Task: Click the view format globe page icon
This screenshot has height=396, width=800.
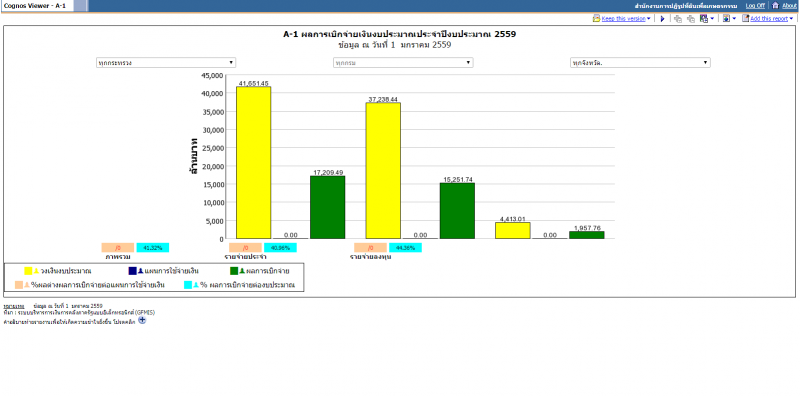Action: (727, 18)
